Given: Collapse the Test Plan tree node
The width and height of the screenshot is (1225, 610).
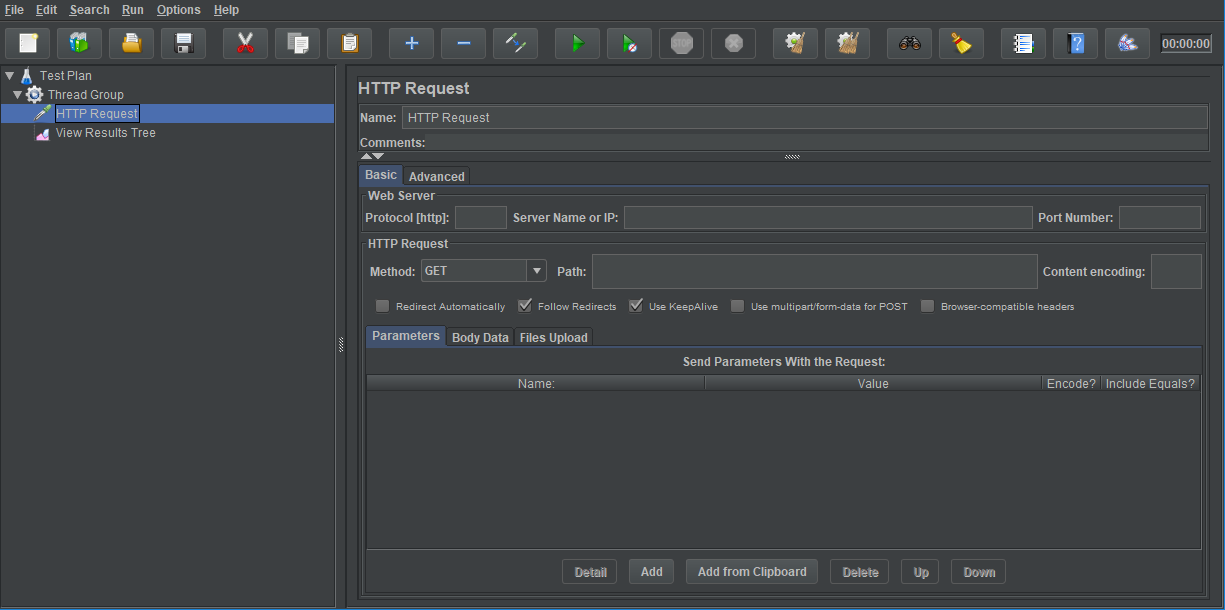Looking at the screenshot, I should [10, 75].
